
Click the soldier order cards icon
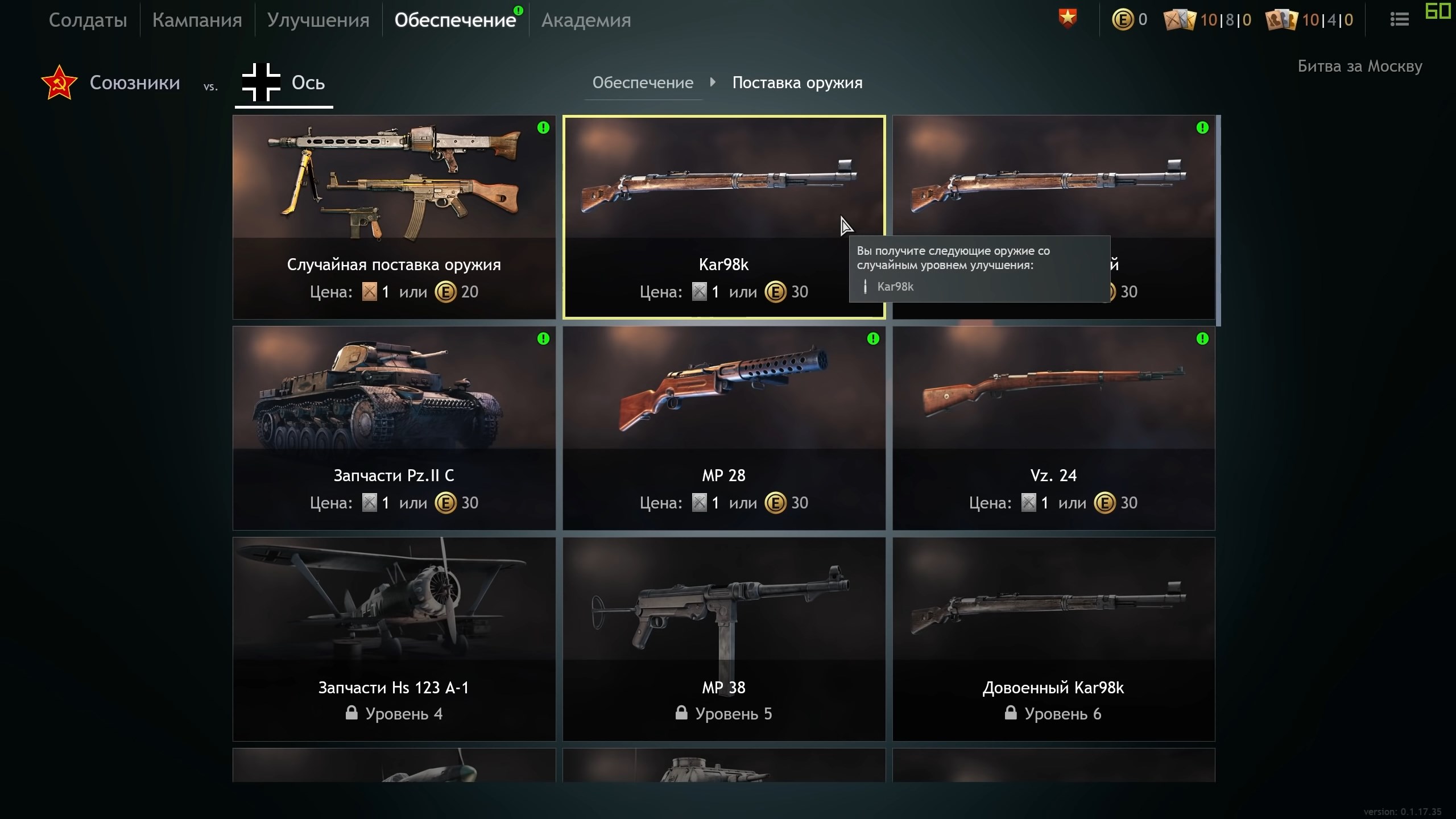[x=1282, y=20]
